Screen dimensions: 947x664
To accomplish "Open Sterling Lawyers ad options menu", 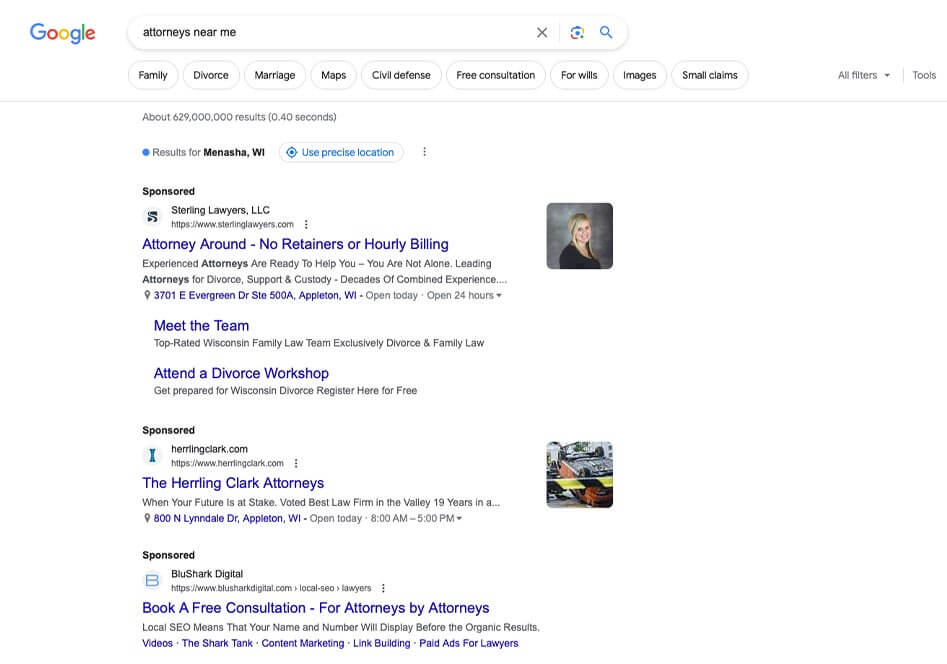I will click(x=306, y=225).
